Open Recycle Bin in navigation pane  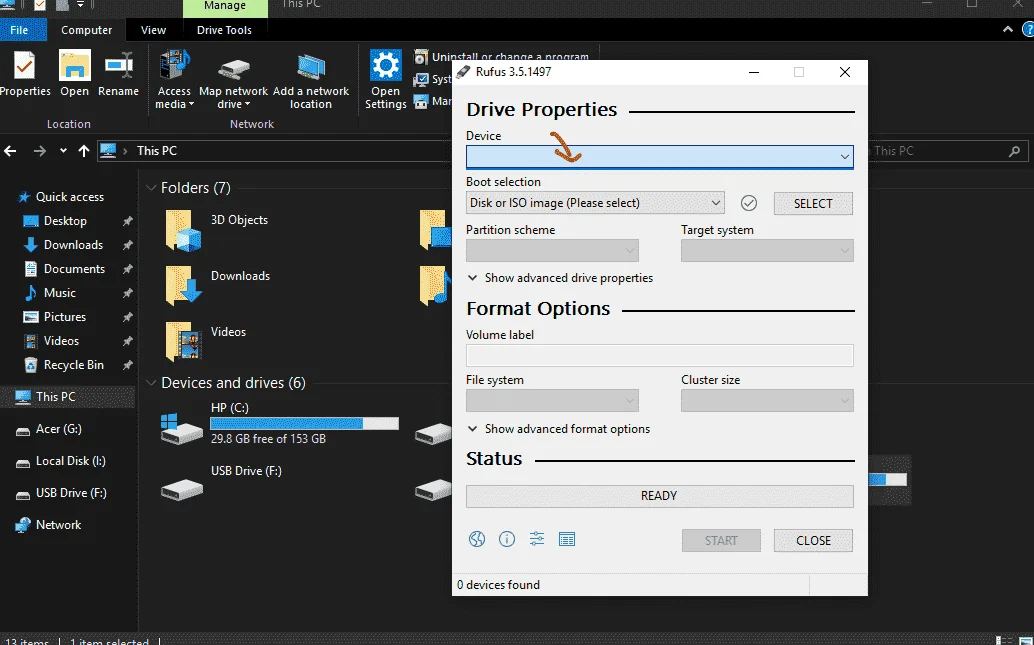coord(63,365)
